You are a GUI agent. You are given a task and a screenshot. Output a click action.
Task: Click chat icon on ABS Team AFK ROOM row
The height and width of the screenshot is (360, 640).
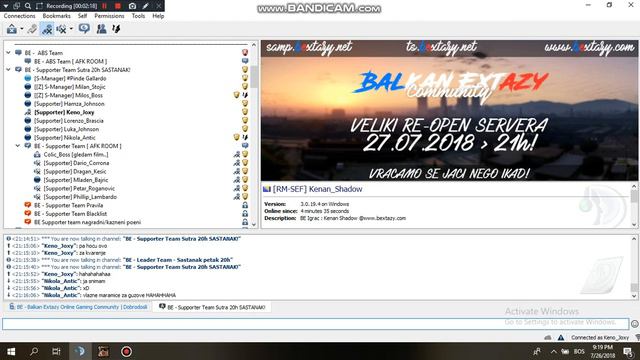coord(245,61)
